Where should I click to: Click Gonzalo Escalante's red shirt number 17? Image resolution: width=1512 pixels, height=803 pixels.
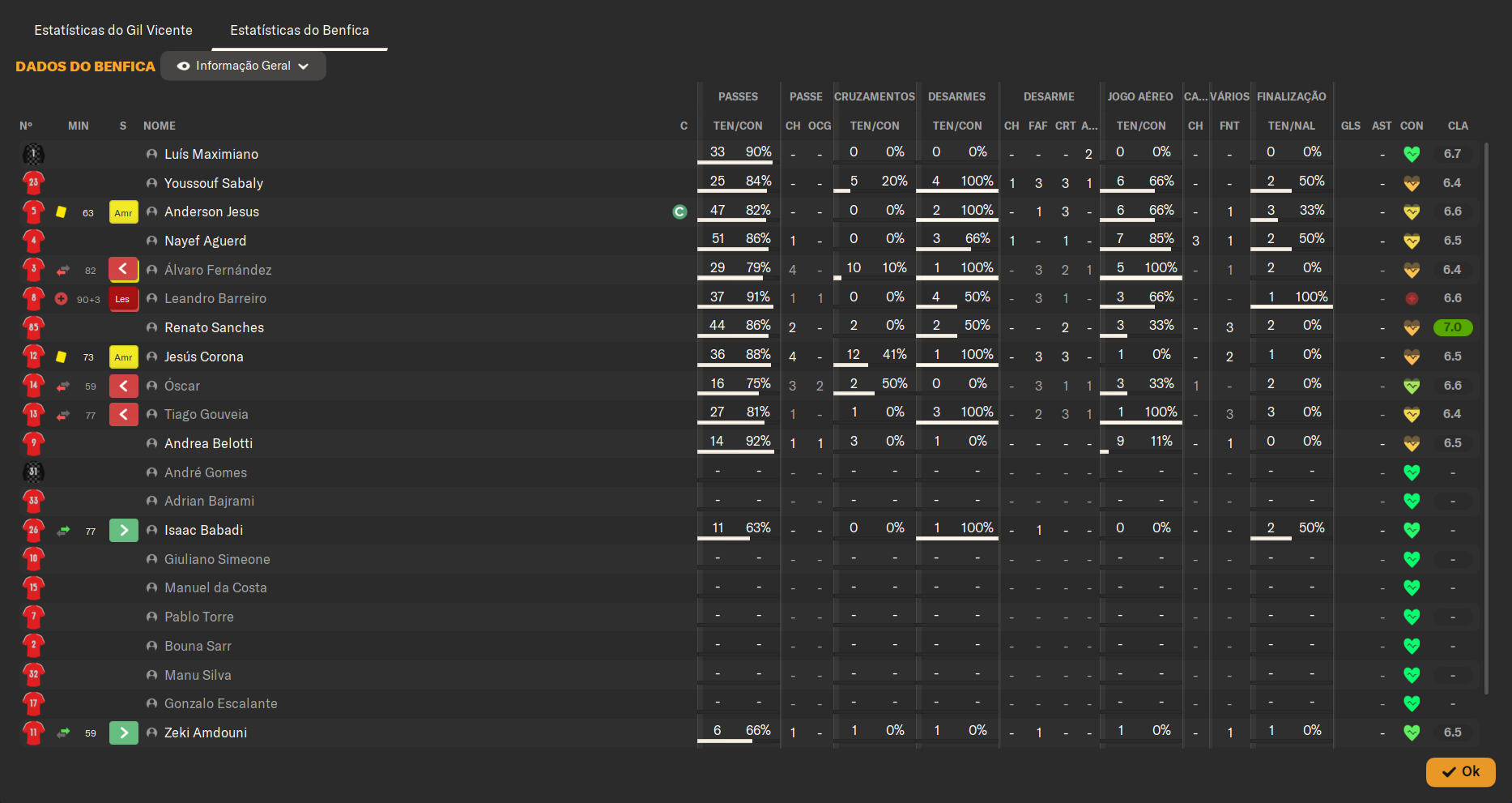coord(33,704)
